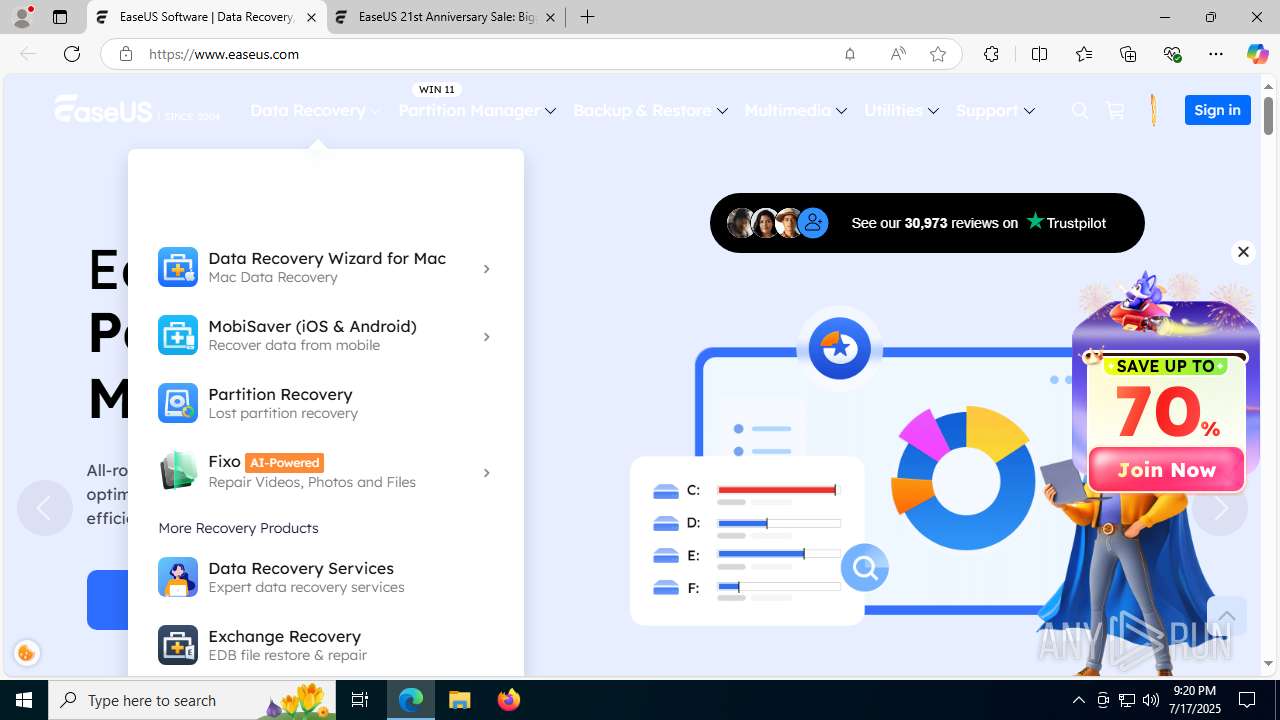1280x720 pixels.
Task: Click the back-to-top arrow icon
Action: pos(1226,616)
